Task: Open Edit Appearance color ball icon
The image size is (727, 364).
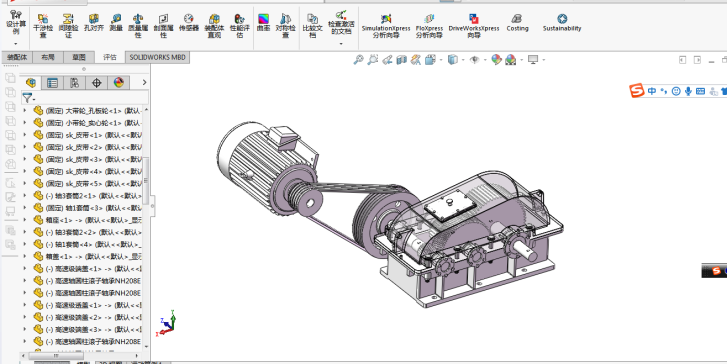Action: point(496,59)
